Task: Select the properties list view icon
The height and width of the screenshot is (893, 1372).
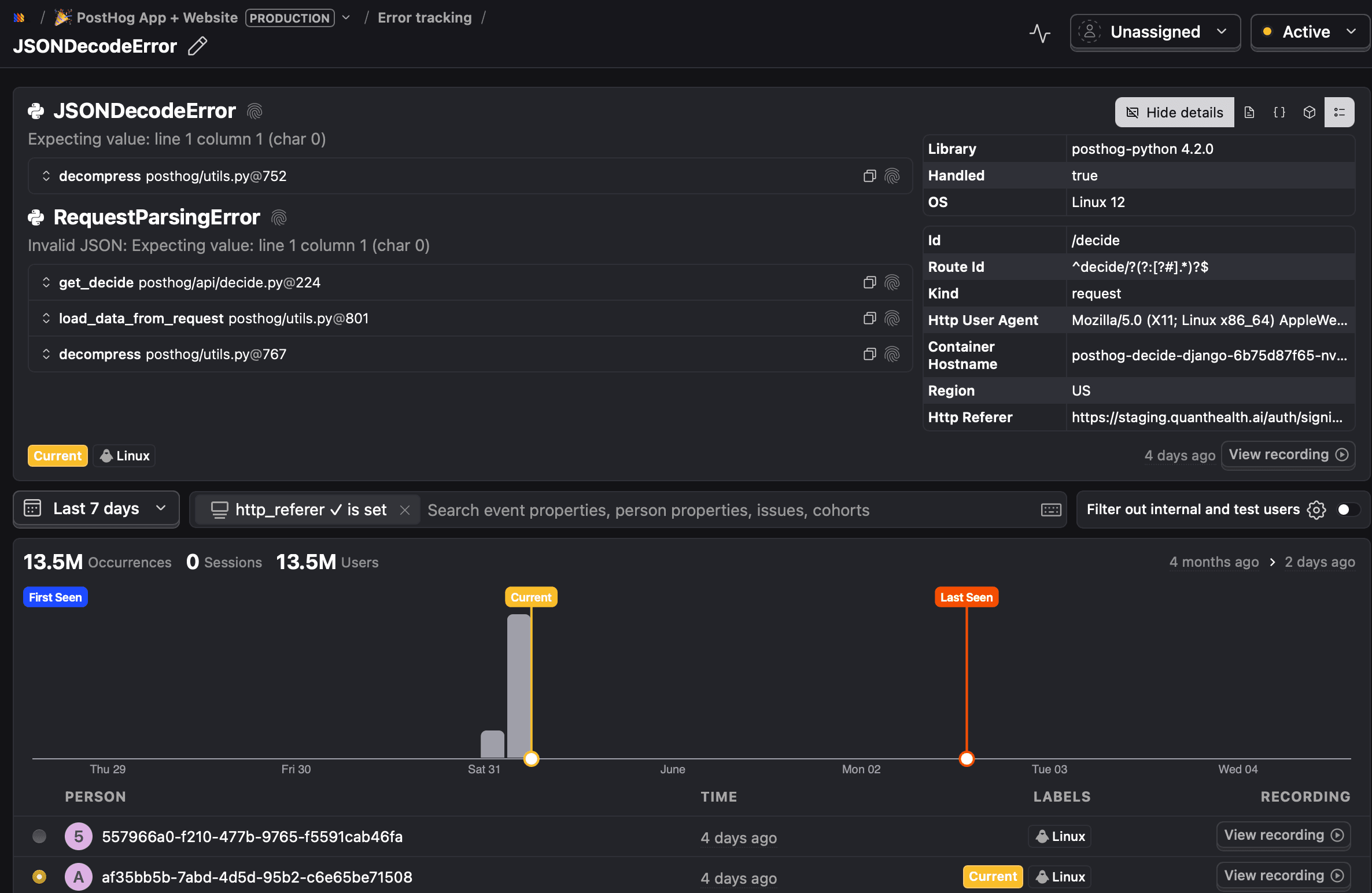Action: click(1340, 112)
